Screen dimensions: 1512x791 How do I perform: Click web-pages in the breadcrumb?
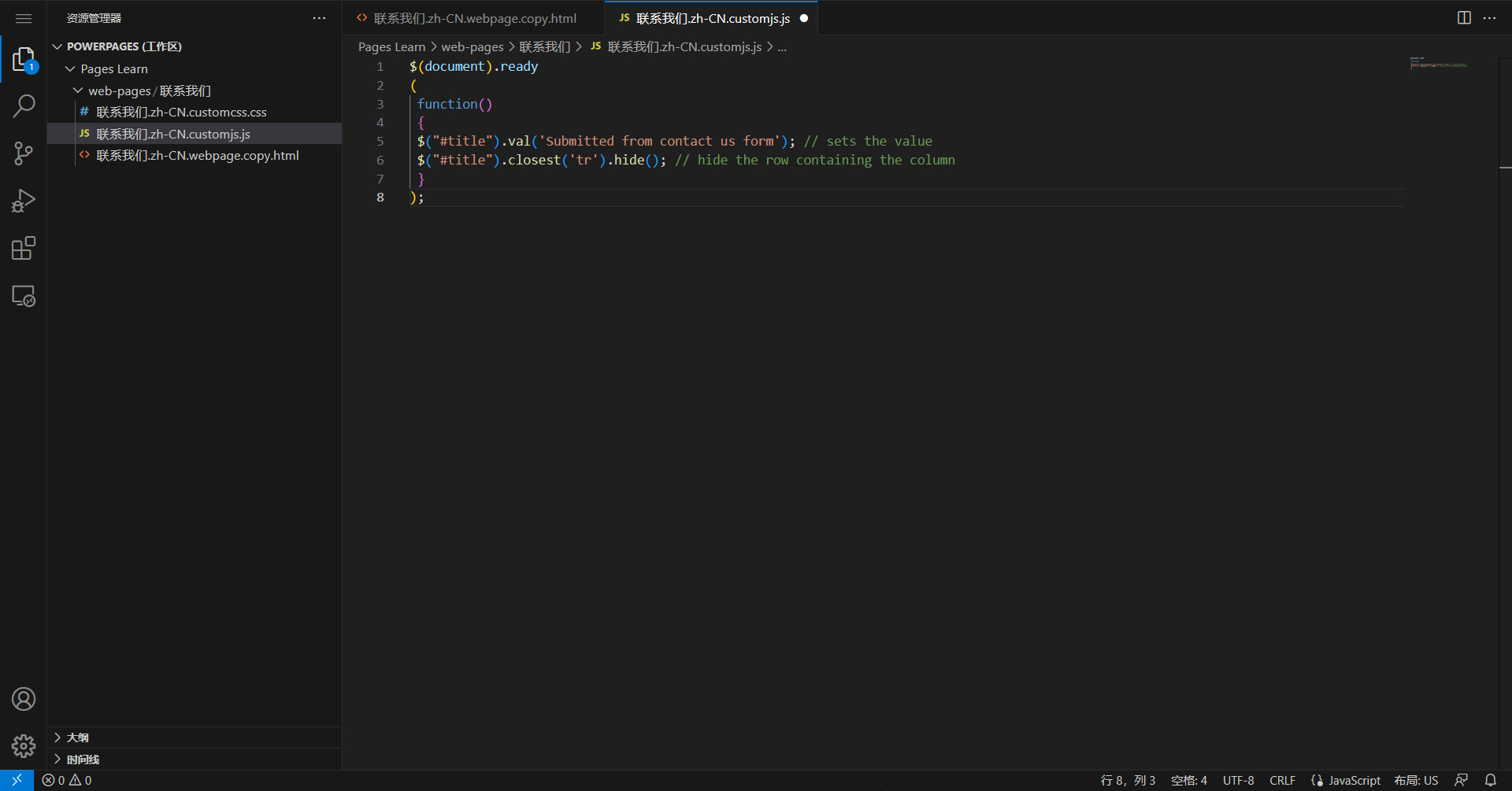[x=472, y=47]
